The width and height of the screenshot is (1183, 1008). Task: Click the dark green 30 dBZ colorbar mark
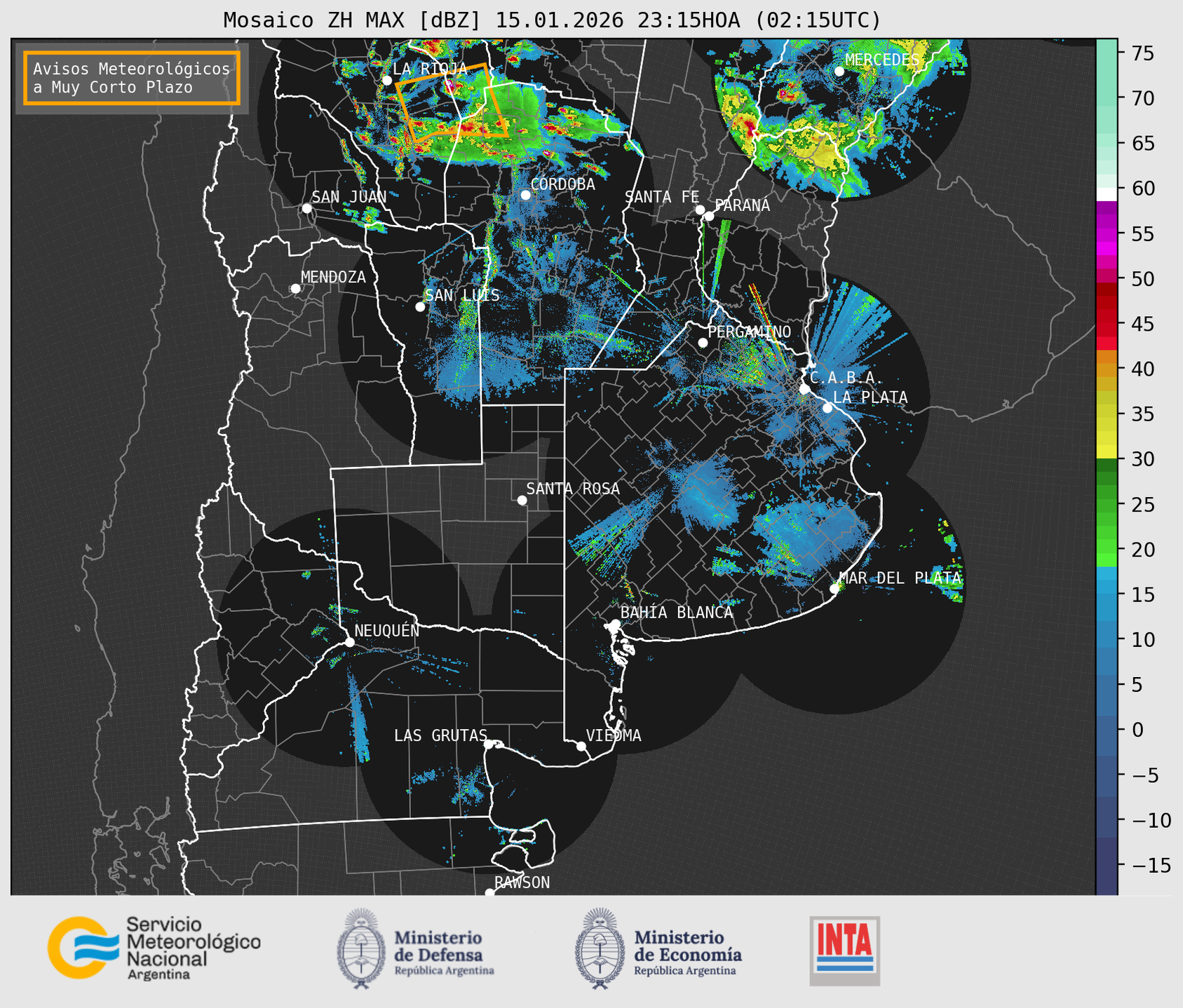(1106, 465)
